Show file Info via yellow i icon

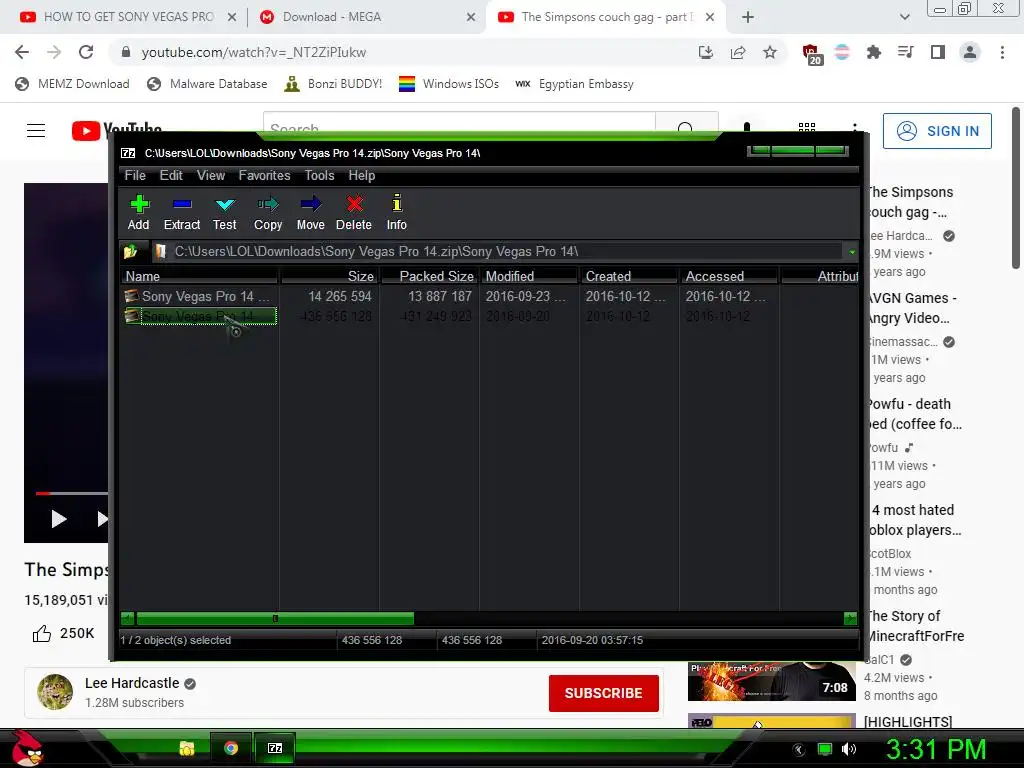pos(396,213)
